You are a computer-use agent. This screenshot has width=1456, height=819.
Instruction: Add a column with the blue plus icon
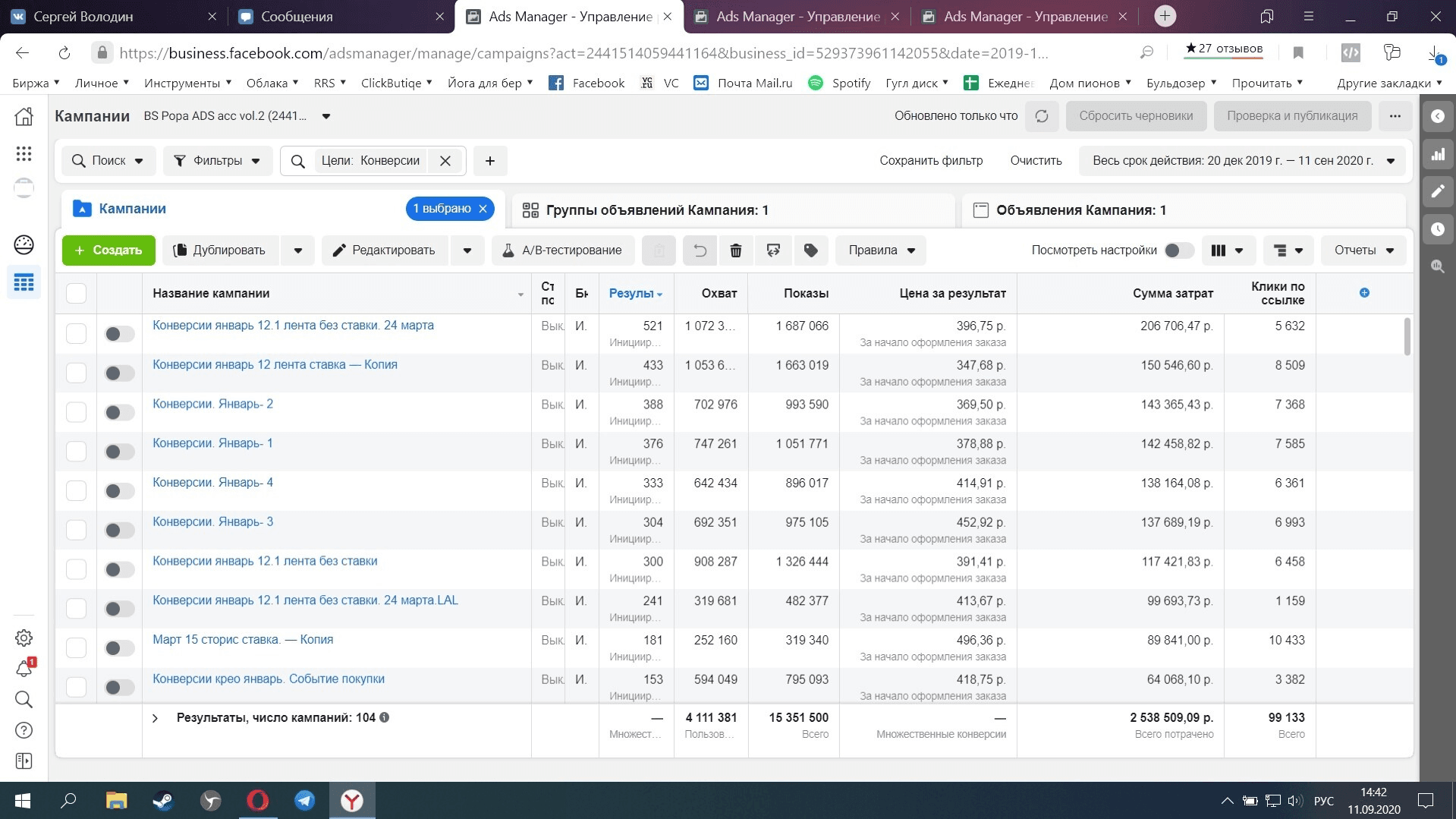(x=1364, y=293)
